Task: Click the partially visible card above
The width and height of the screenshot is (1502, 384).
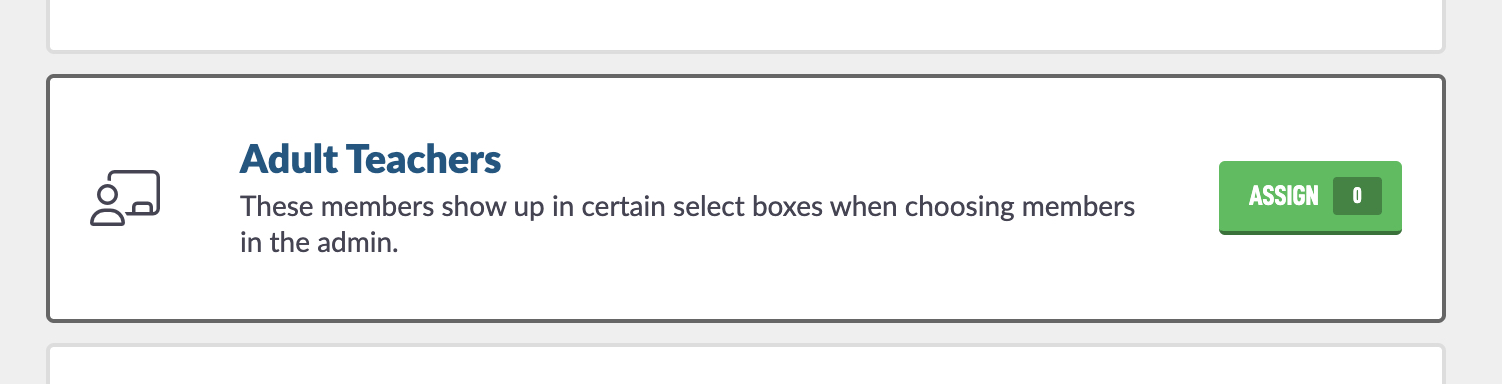Action: click(746, 25)
